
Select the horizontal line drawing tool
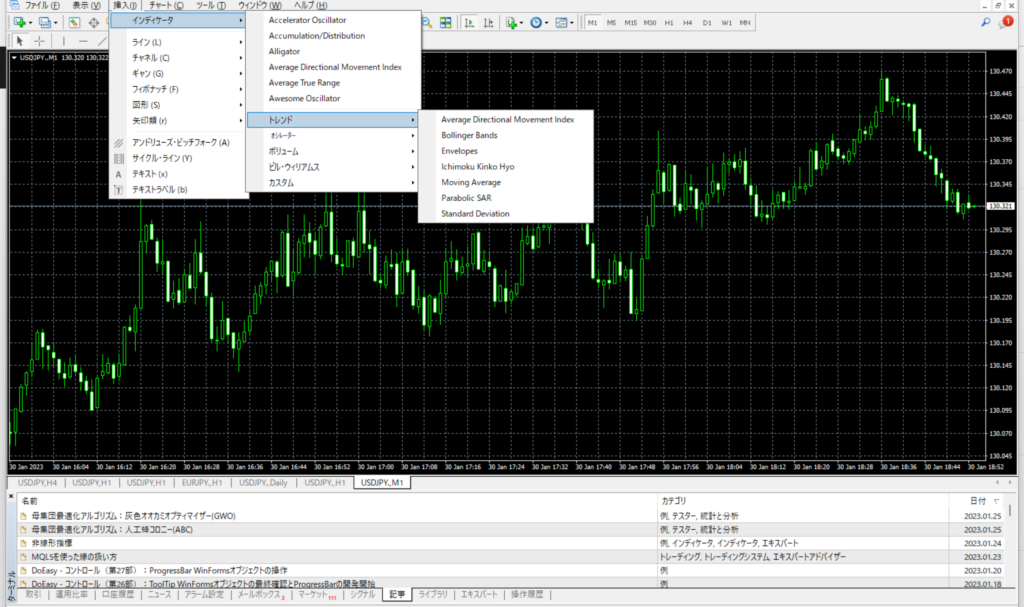[83, 41]
